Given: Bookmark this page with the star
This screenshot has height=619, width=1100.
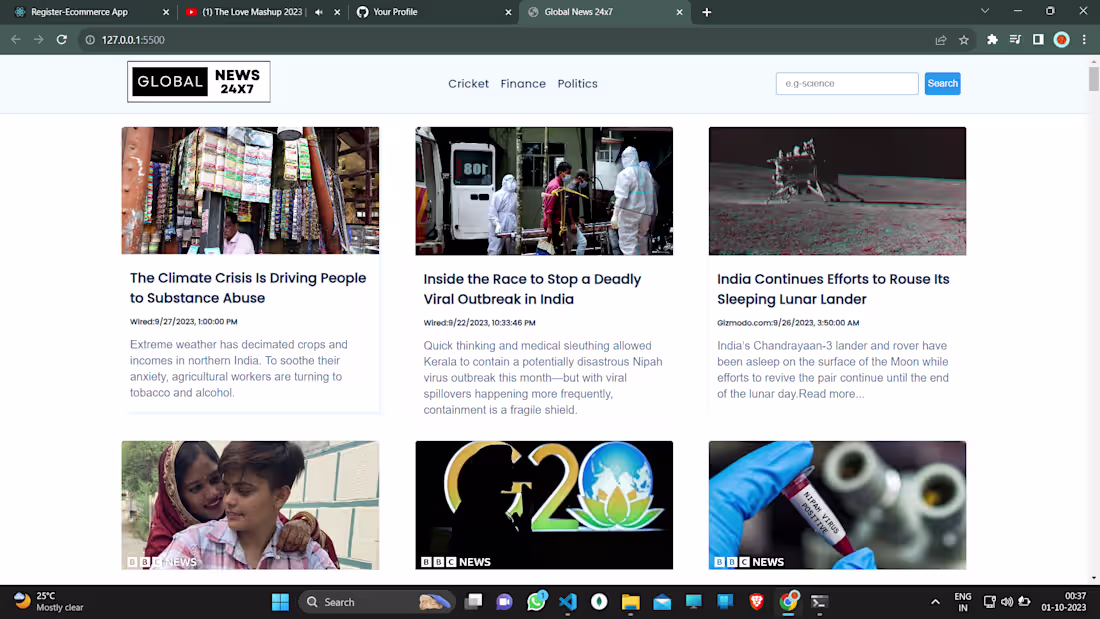Looking at the screenshot, I should (963, 40).
